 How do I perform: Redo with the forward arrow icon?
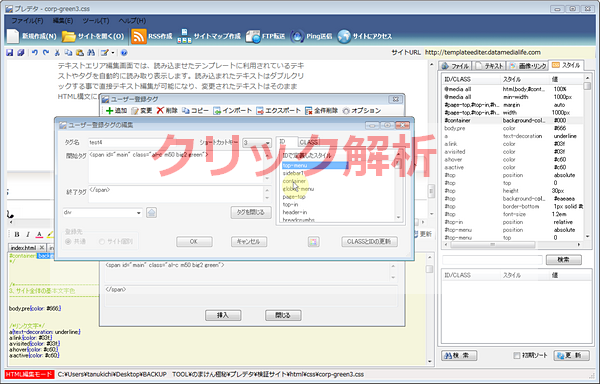[46, 52]
